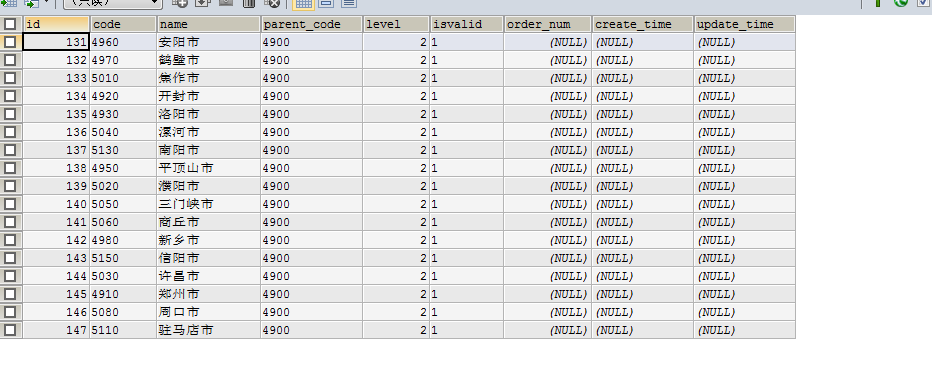The height and width of the screenshot is (370, 932).
Task: Select the code cell 4970
Action: [123, 60]
